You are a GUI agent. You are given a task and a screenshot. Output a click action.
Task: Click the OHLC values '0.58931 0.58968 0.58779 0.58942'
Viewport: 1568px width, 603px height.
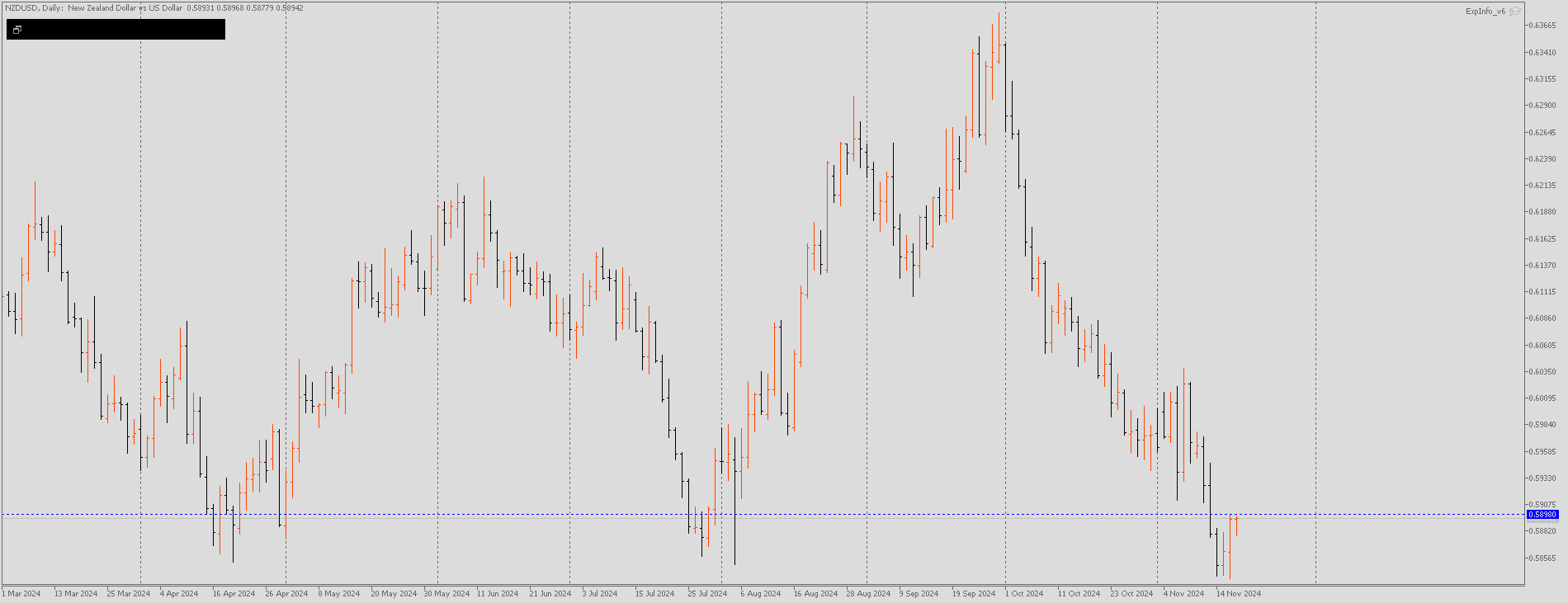tap(245, 8)
